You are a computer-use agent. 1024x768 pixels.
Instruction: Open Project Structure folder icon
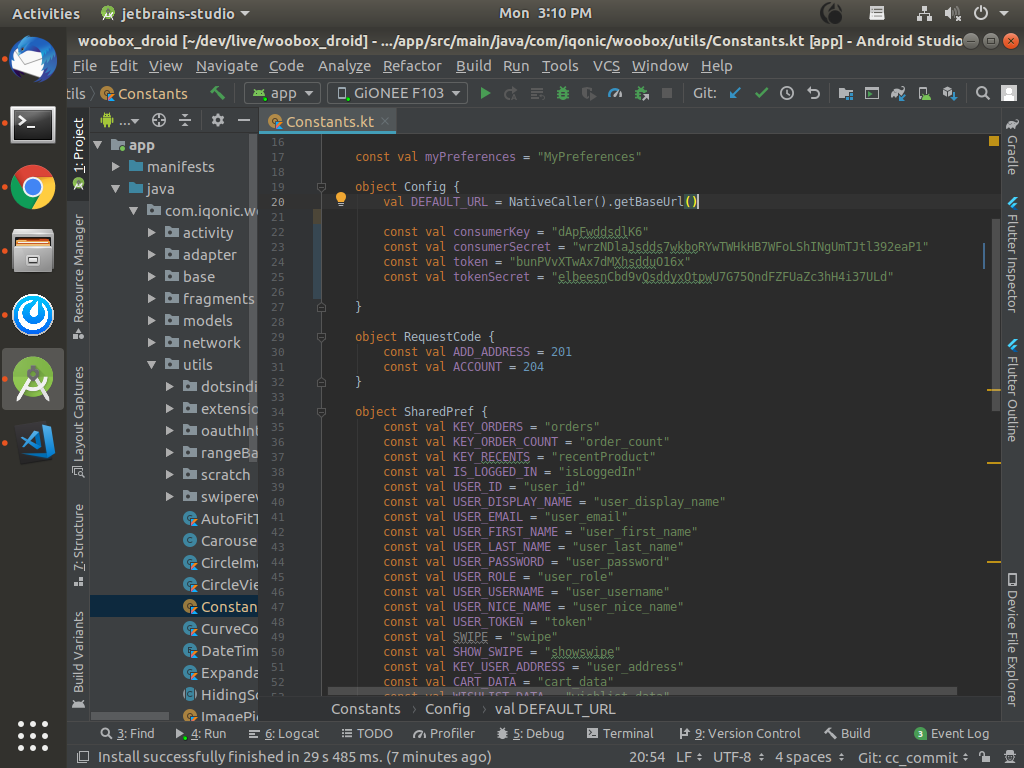coord(846,93)
